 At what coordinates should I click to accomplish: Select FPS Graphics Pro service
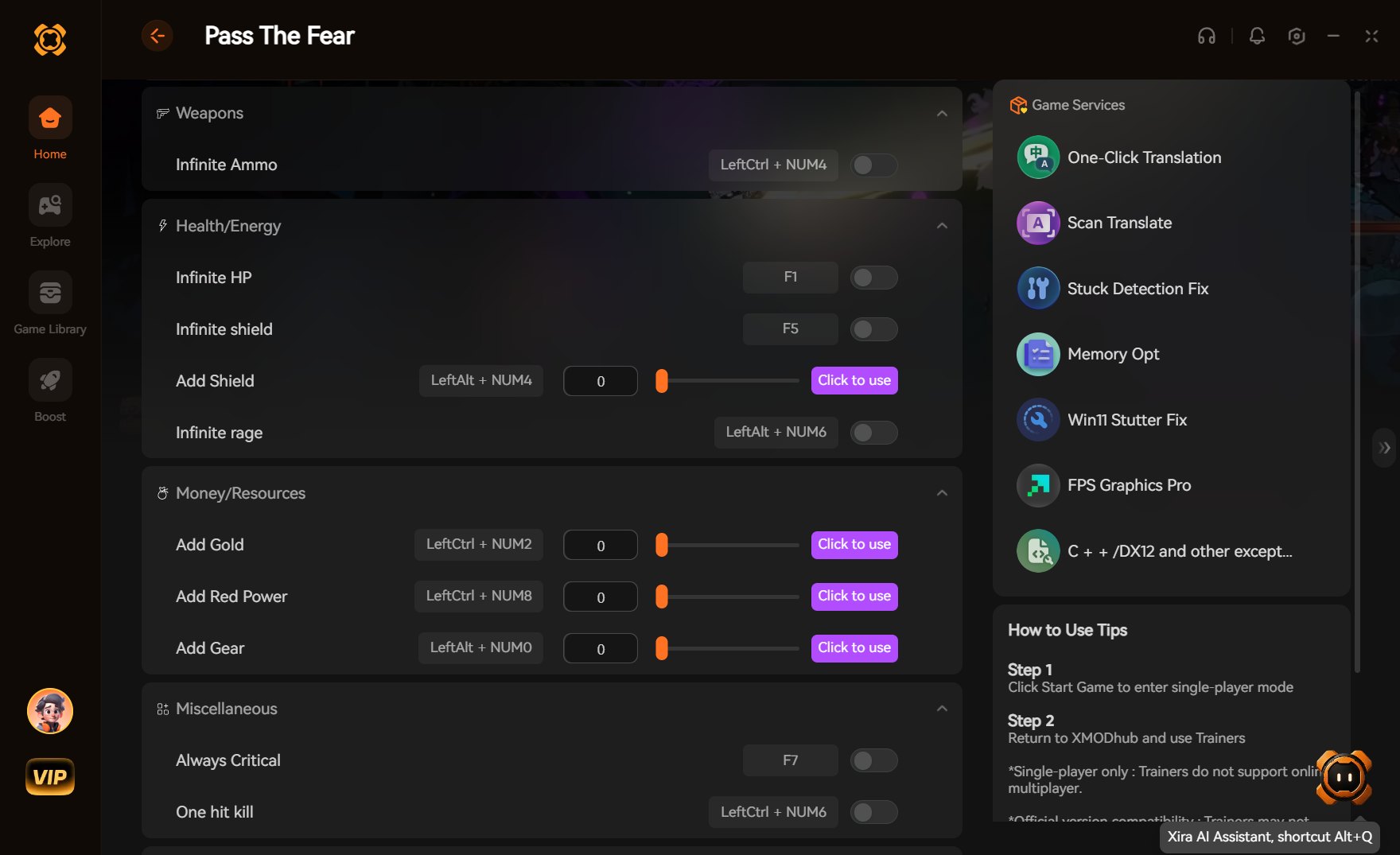point(1129,485)
